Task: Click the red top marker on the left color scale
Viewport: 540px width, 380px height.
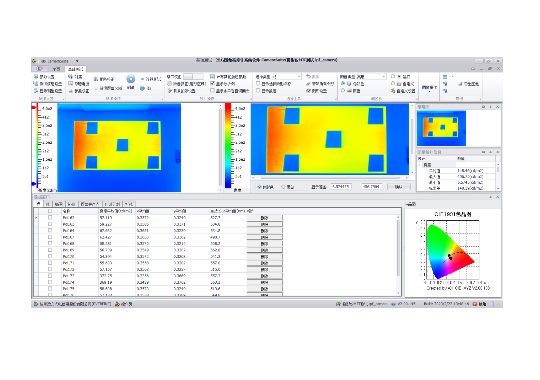Action: (x=34, y=108)
